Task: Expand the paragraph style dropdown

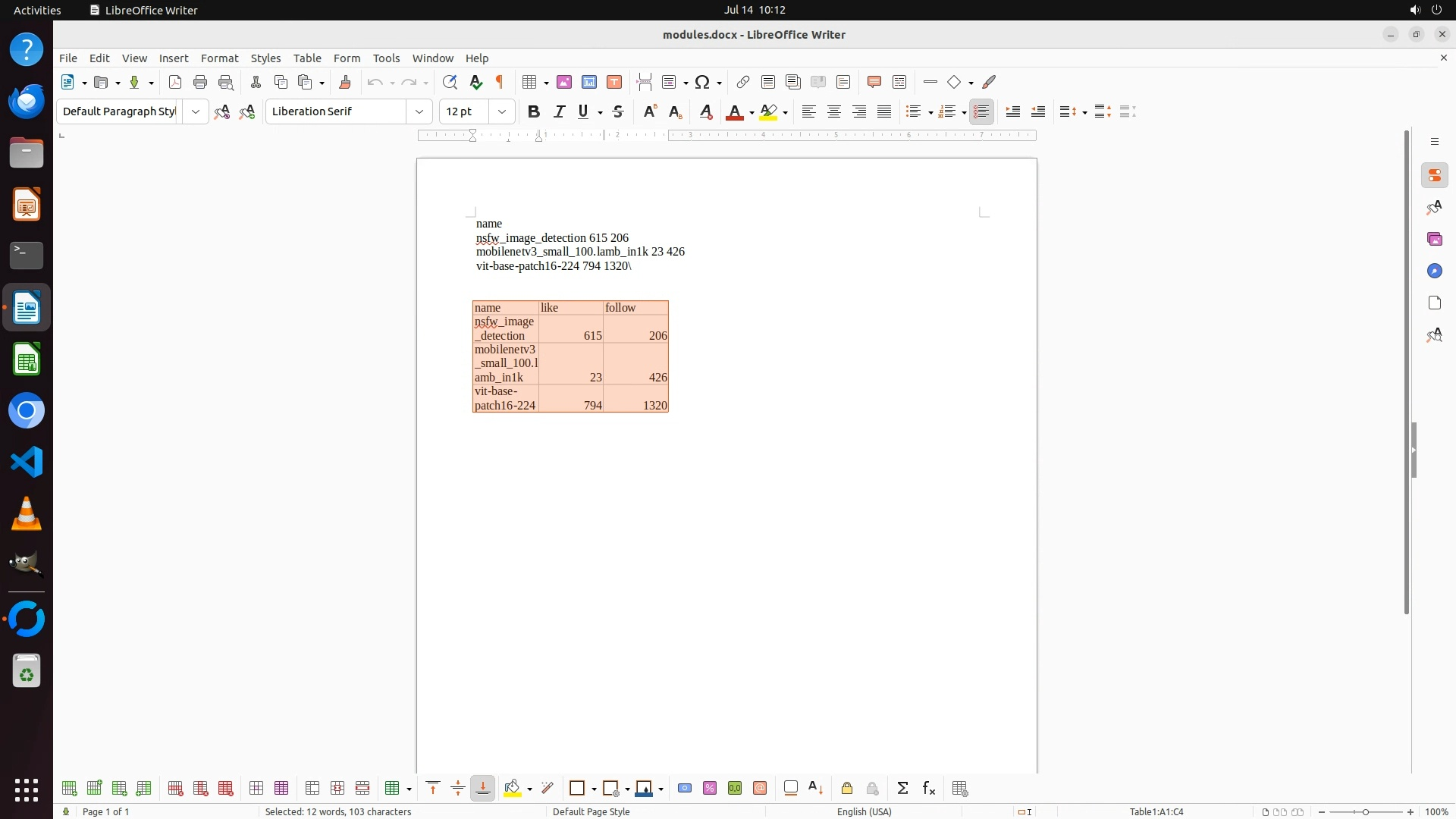Action: click(x=196, y=111)
